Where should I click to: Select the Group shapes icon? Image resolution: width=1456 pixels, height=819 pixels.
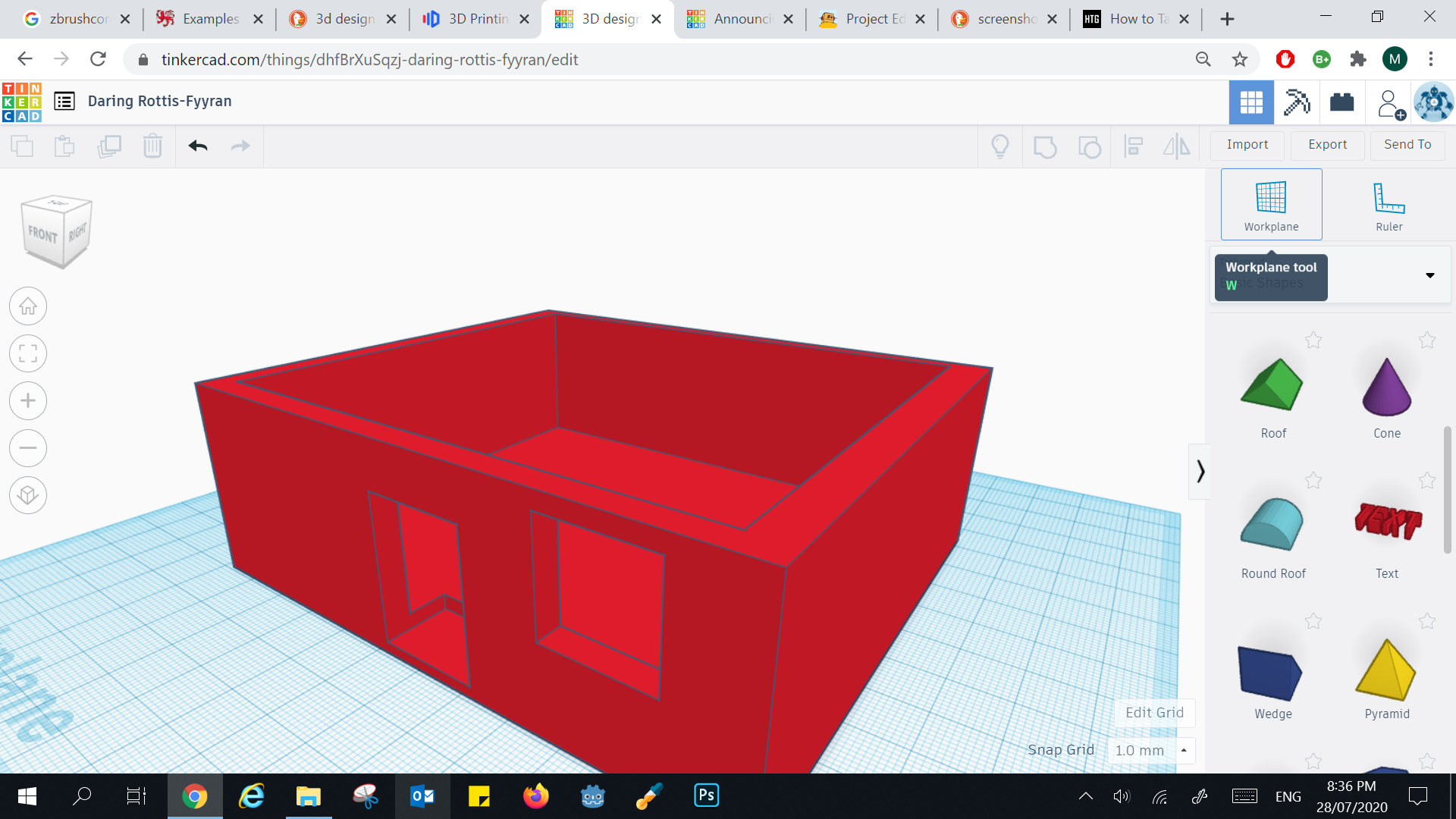[x=1046, y=147]
